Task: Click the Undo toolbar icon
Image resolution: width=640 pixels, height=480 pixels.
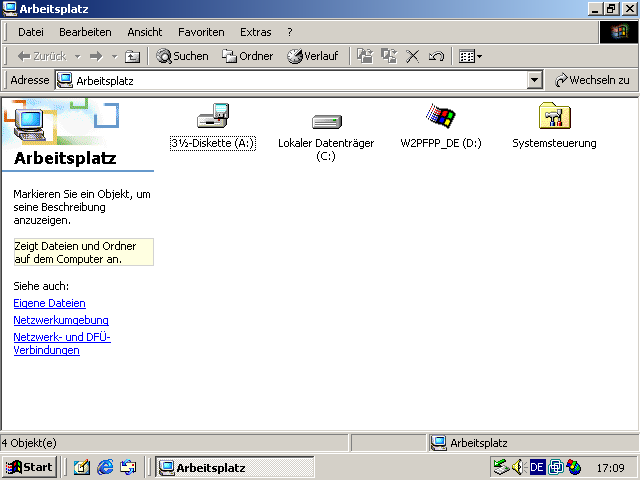Action: coord(436,56)
